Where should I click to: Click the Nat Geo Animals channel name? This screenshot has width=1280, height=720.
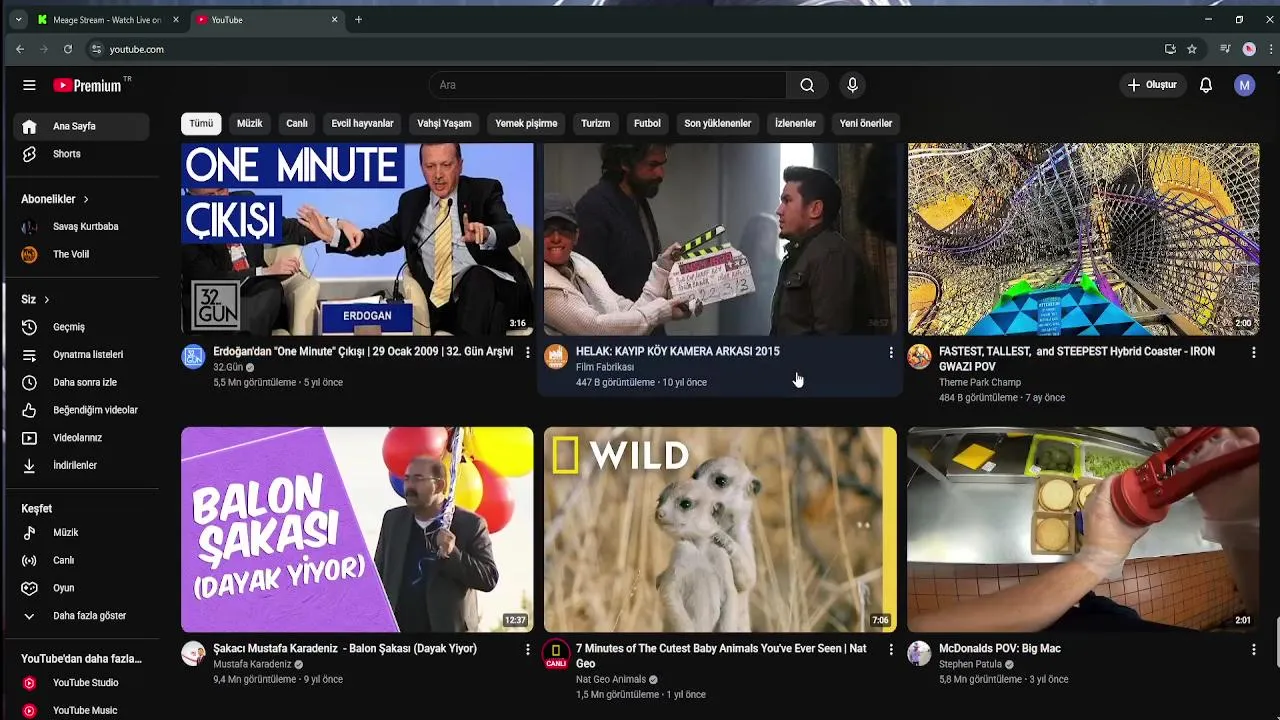coord(611,679)
